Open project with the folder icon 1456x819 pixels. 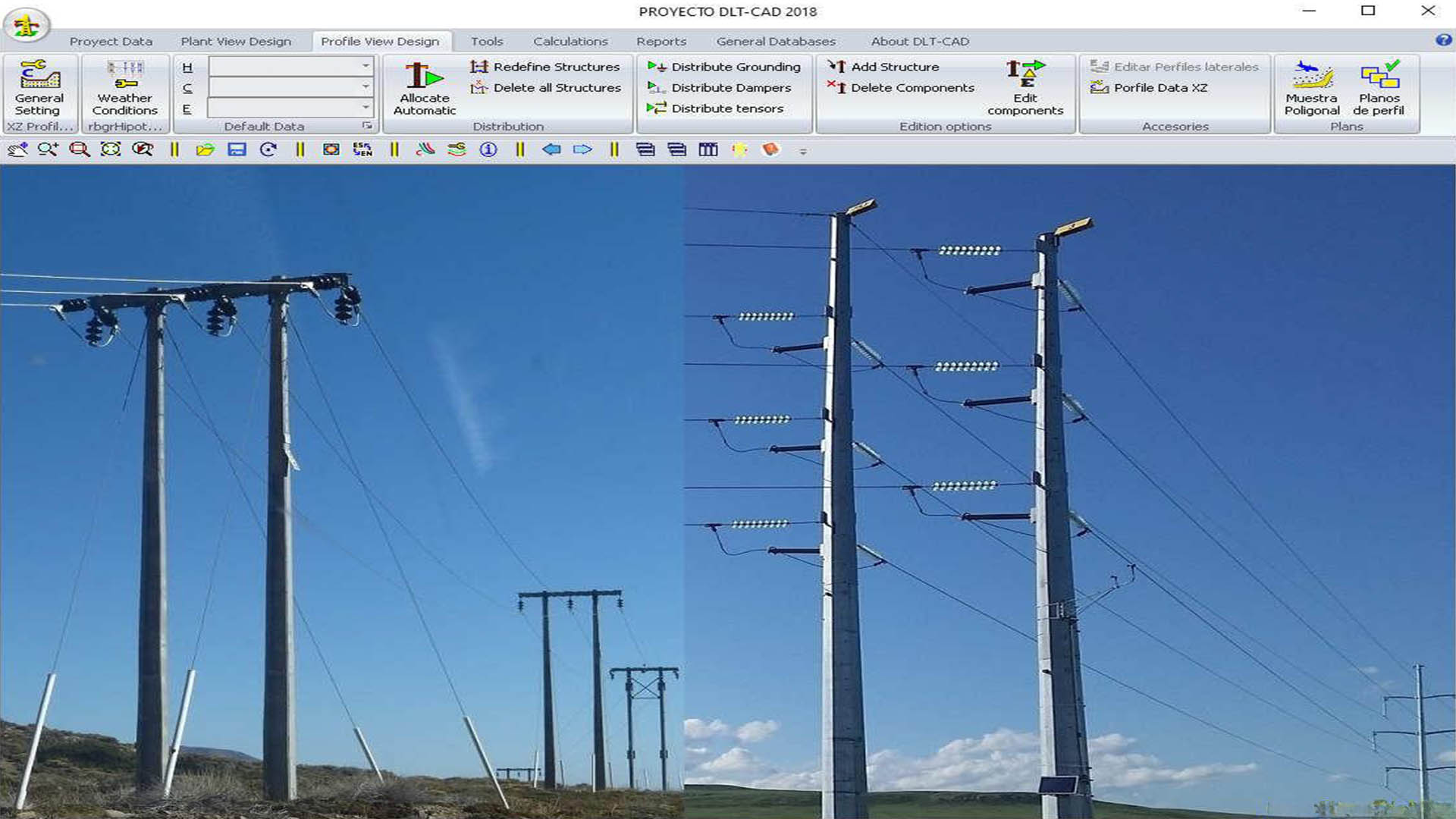pyautogui.click(x=205, y=149)
